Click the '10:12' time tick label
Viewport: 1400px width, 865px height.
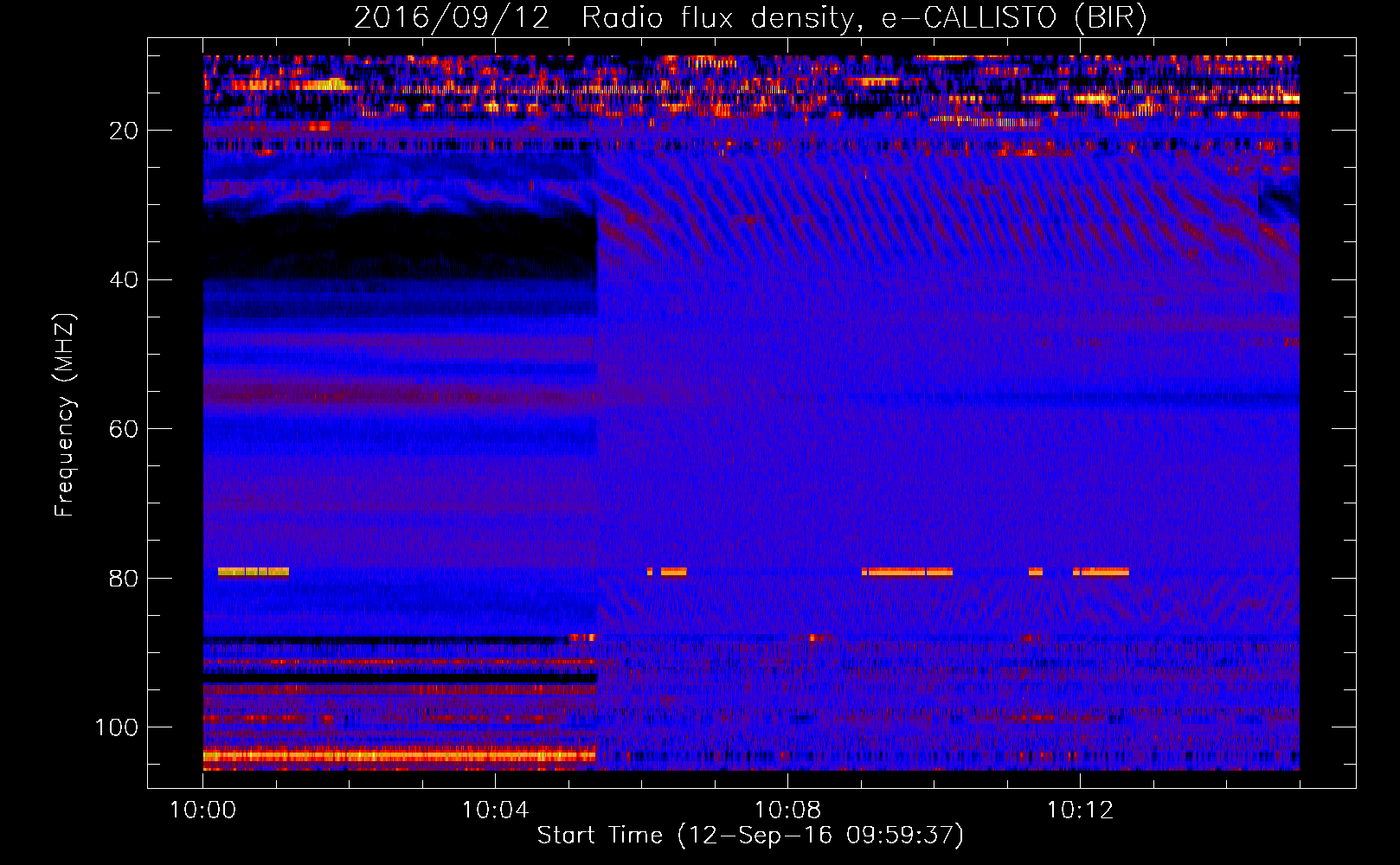click(1080, 811)
